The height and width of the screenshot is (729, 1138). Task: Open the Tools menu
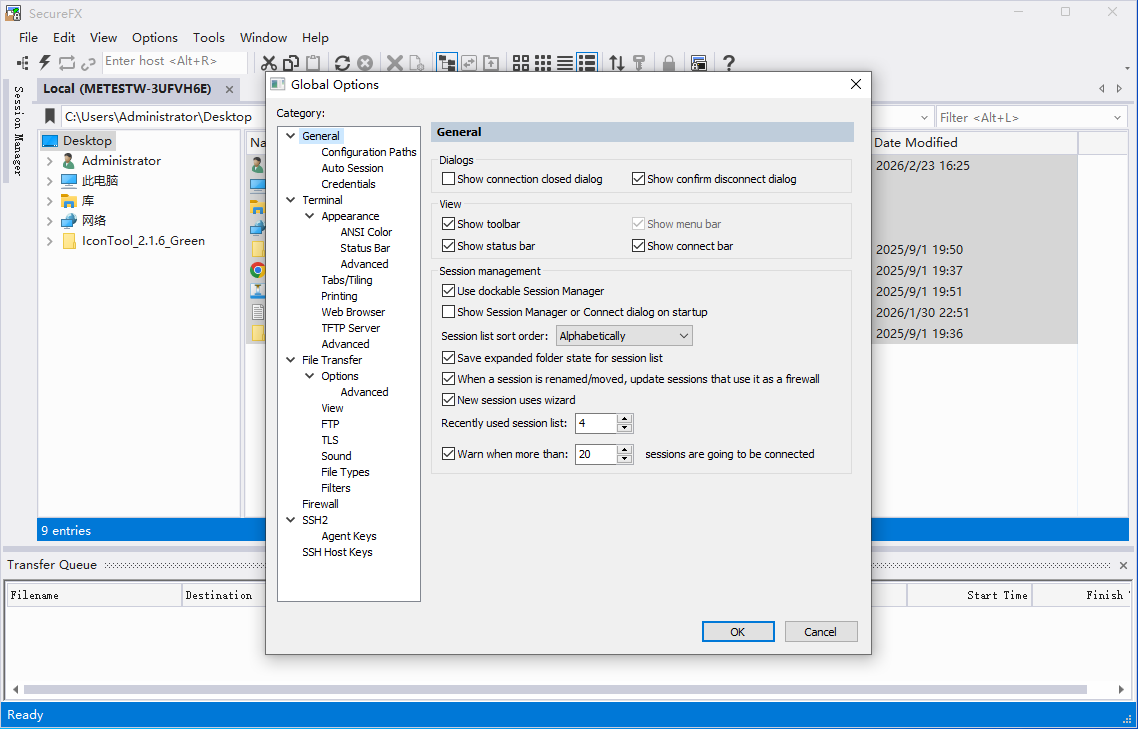(x=209, y=37)
